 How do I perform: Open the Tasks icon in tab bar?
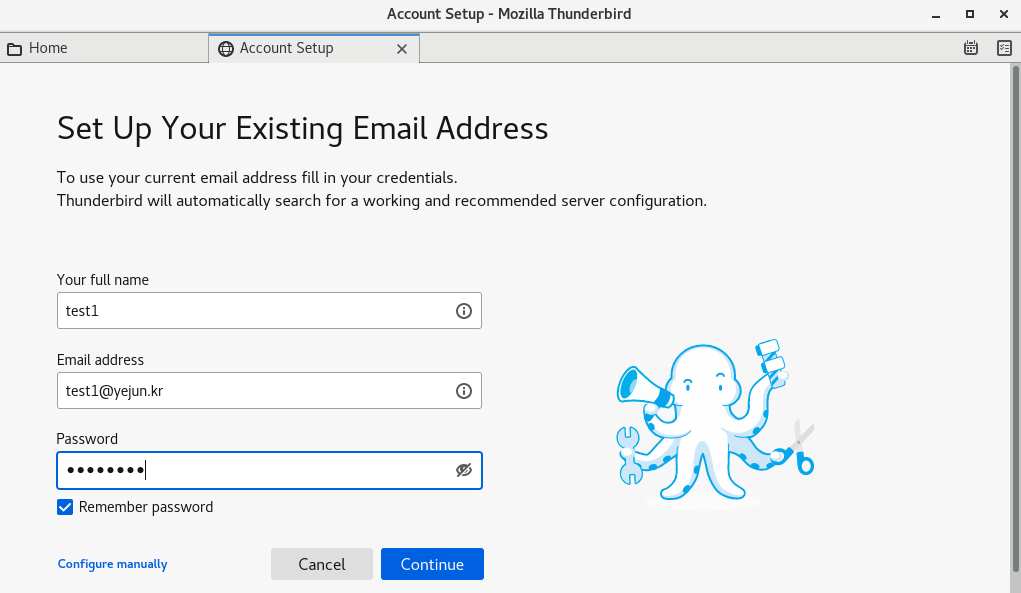[1004, 48]
